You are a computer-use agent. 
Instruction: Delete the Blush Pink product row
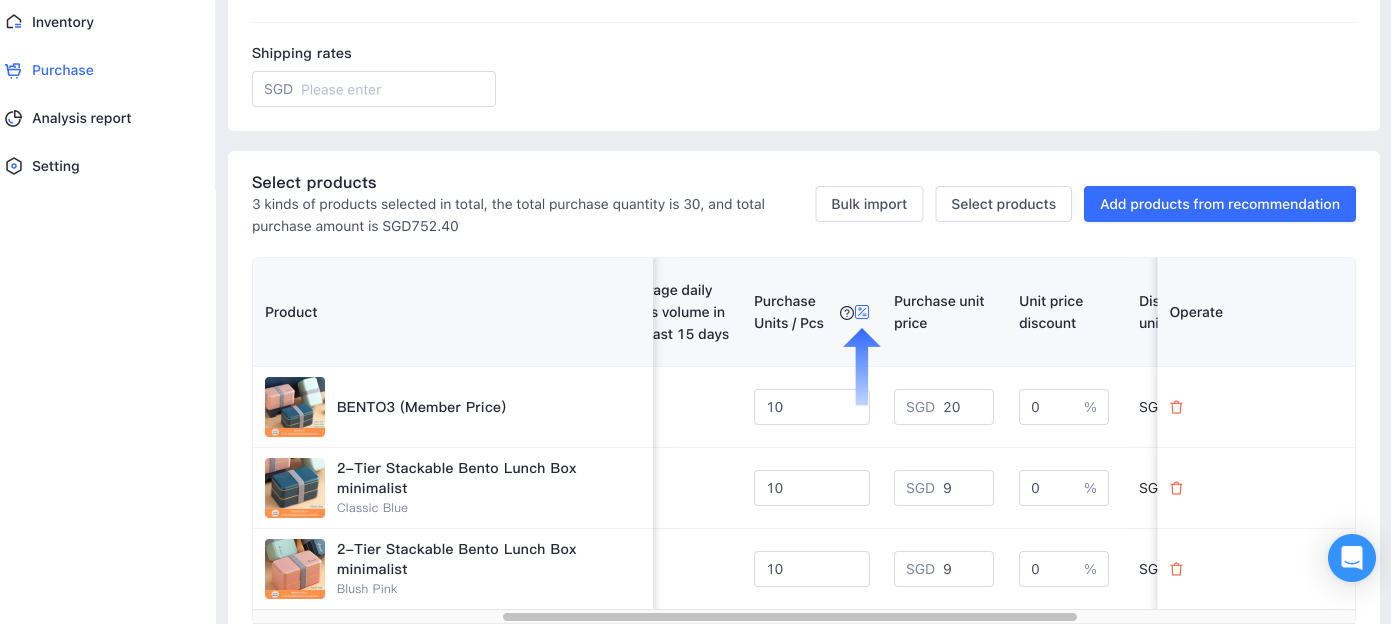coord(1176,569)
